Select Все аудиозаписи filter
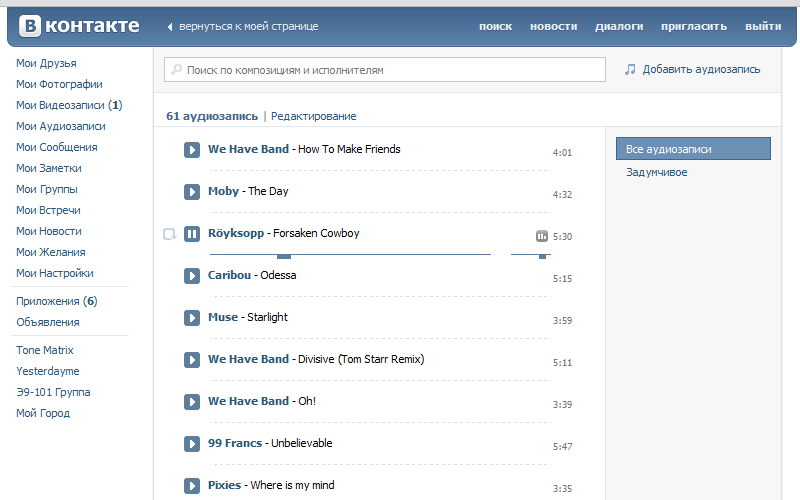Screen dimensions: 800x500 point(693,148)
